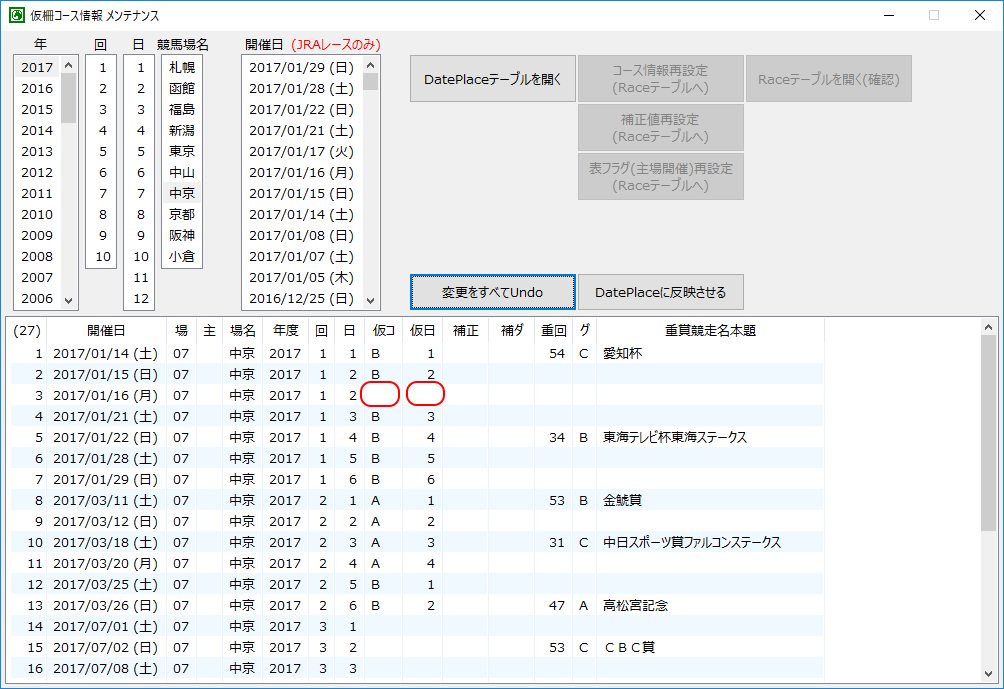Select 阪神 in the racecourse list
Screen dimensions: 1004x689
[181, 235]
